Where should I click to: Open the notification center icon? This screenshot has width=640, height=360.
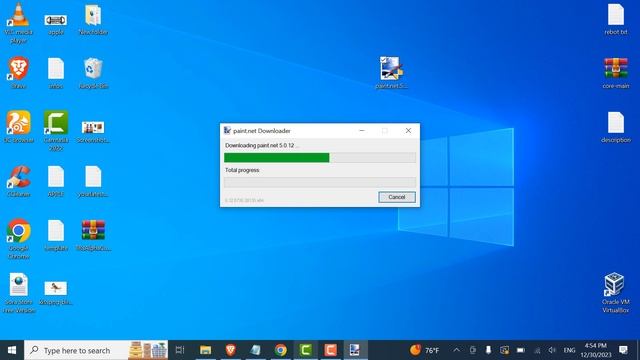pos(623,350)
